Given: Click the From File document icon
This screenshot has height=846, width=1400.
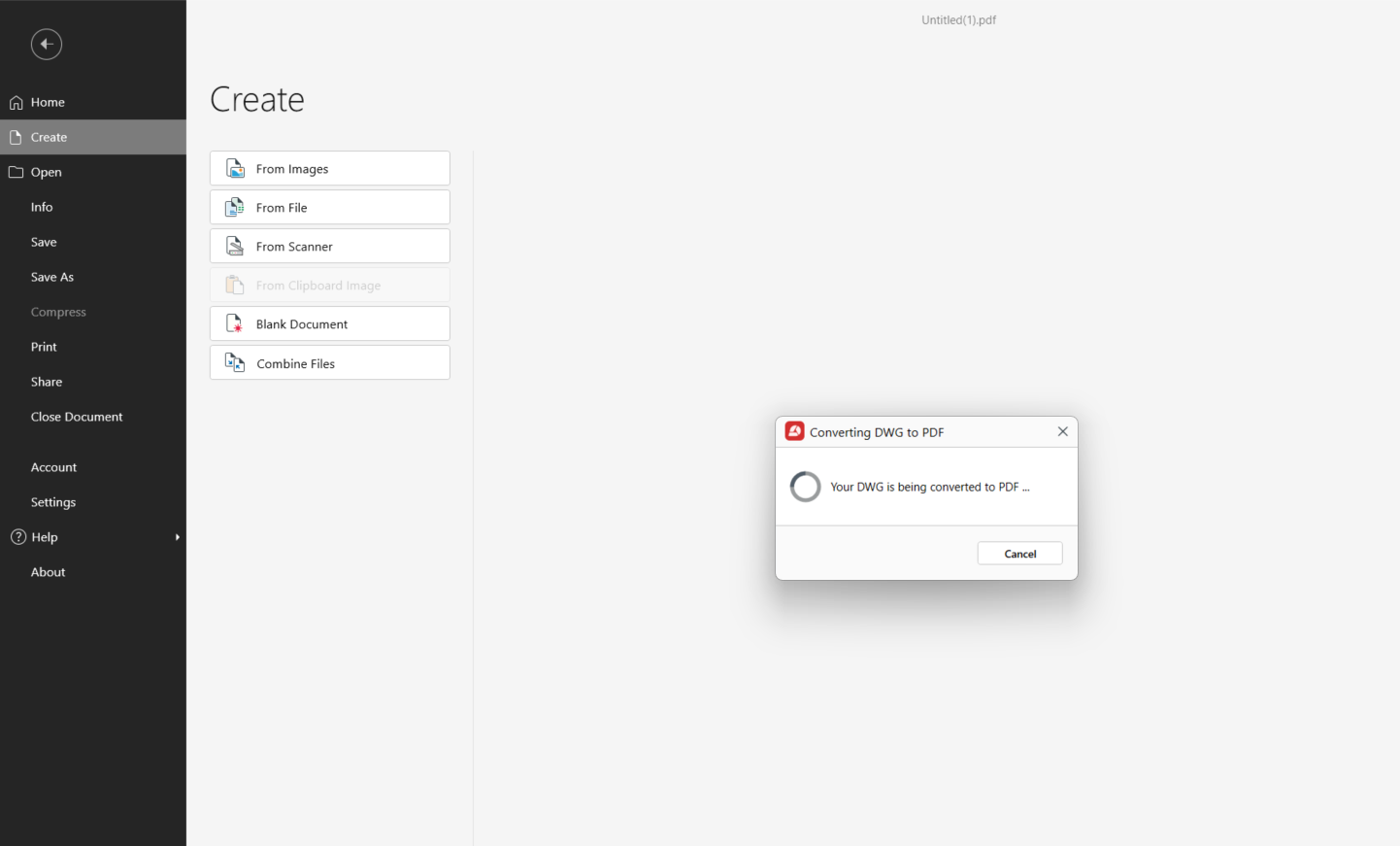Looking at the screenshot, I should [235, 207].
